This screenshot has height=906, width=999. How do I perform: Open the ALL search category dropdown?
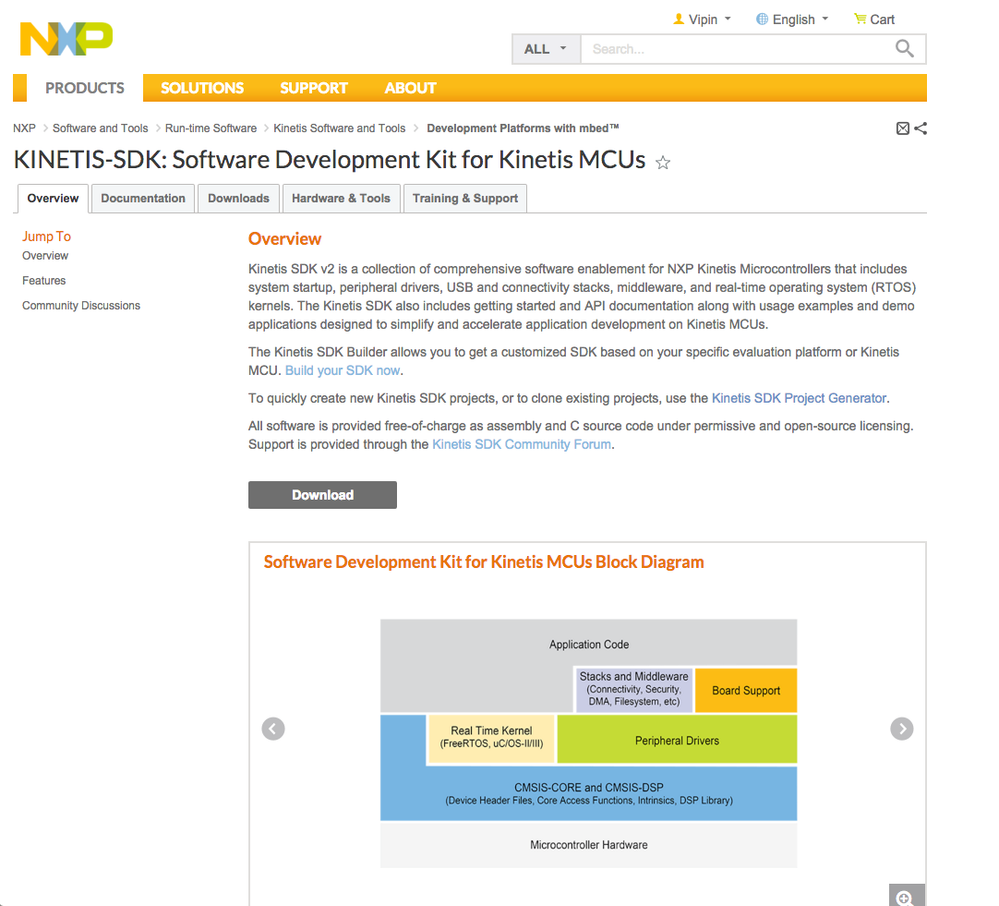point(546,49)
